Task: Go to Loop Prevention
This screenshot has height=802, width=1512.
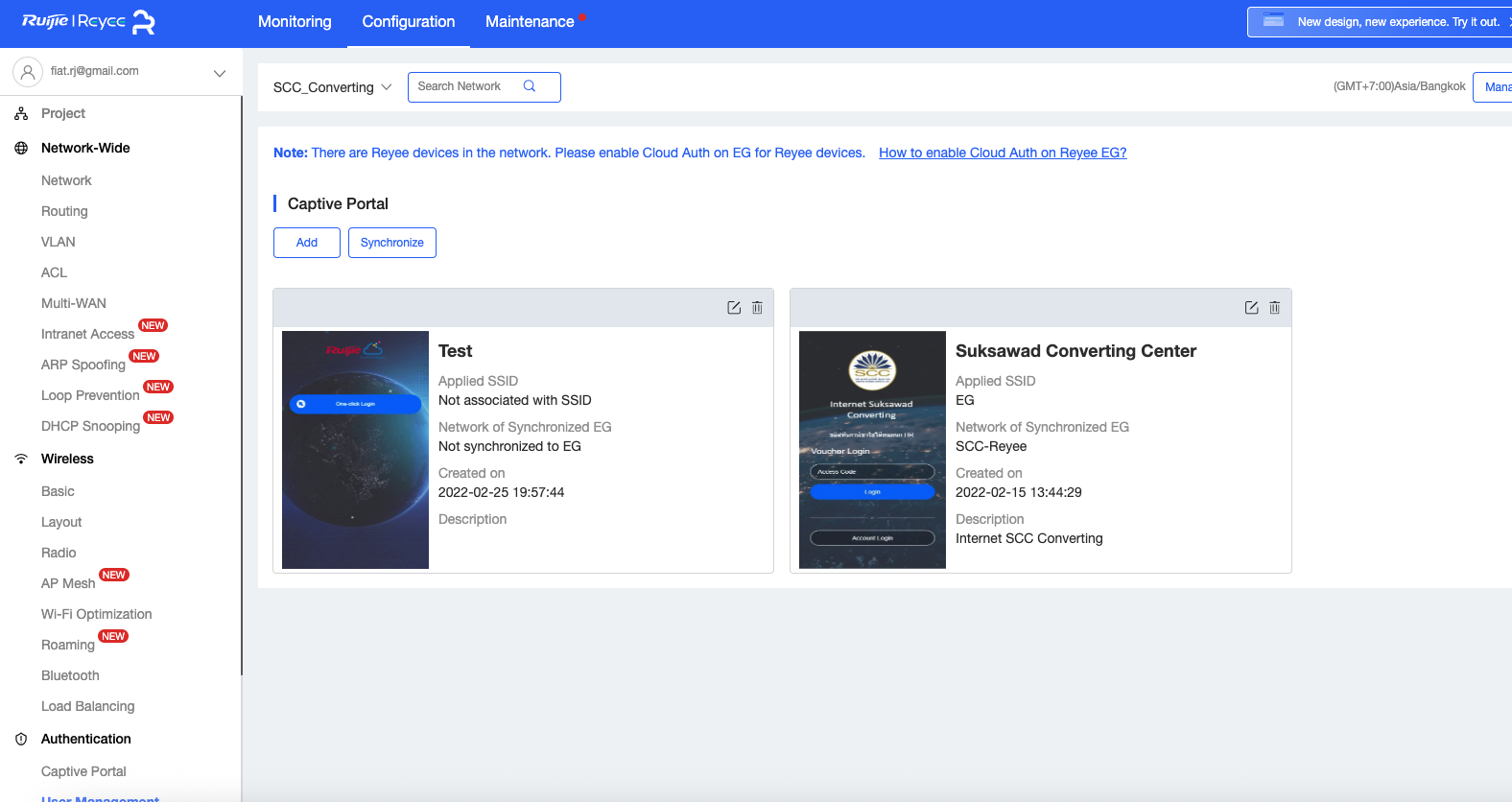Action: pyautogui.click(x=90, y=395)
